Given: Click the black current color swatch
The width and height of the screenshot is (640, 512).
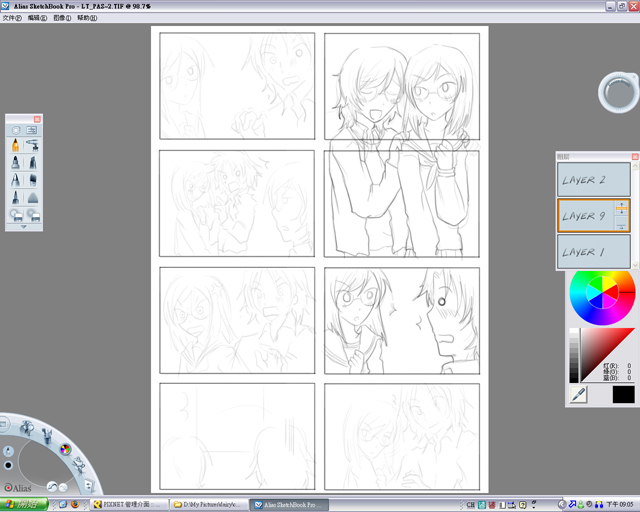Looking at the screenshot, I should 624,394.
